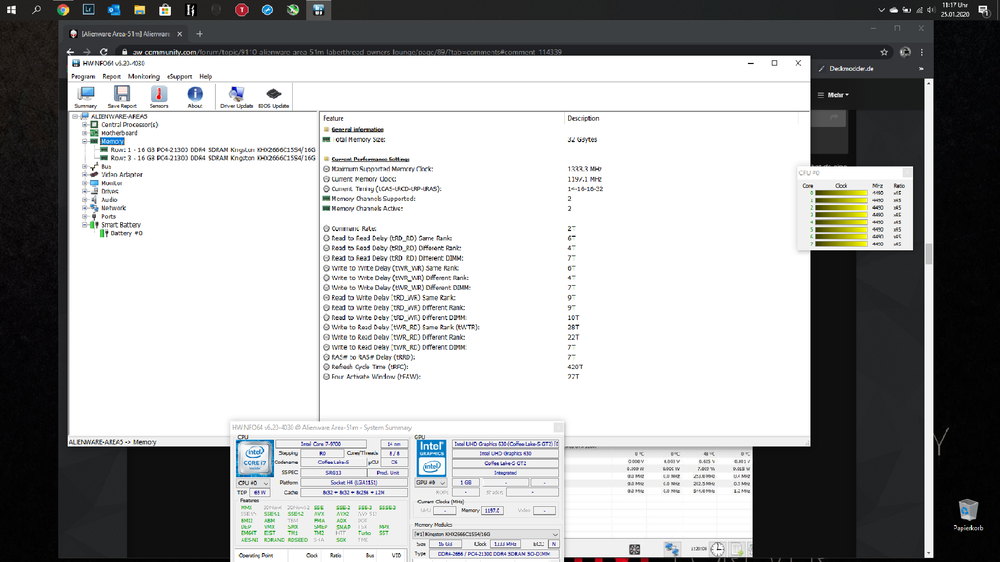Click the Mehr dropdown on the webpage
The width and height of the screenshot is (1000, 562).
tap(837, 95)
